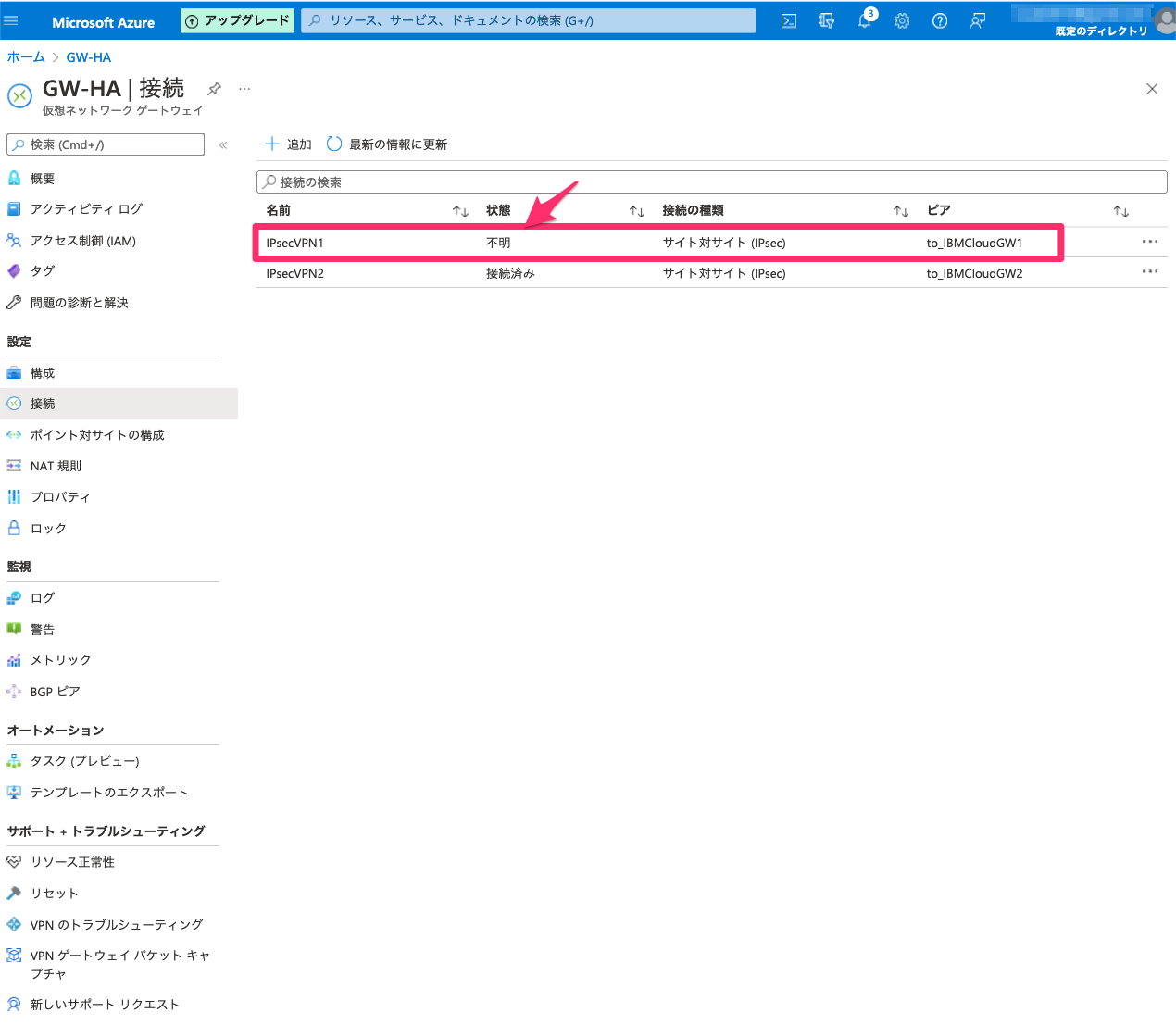
Task: Collapse the left sidebar with the chevron
Action: coord(222,144)
